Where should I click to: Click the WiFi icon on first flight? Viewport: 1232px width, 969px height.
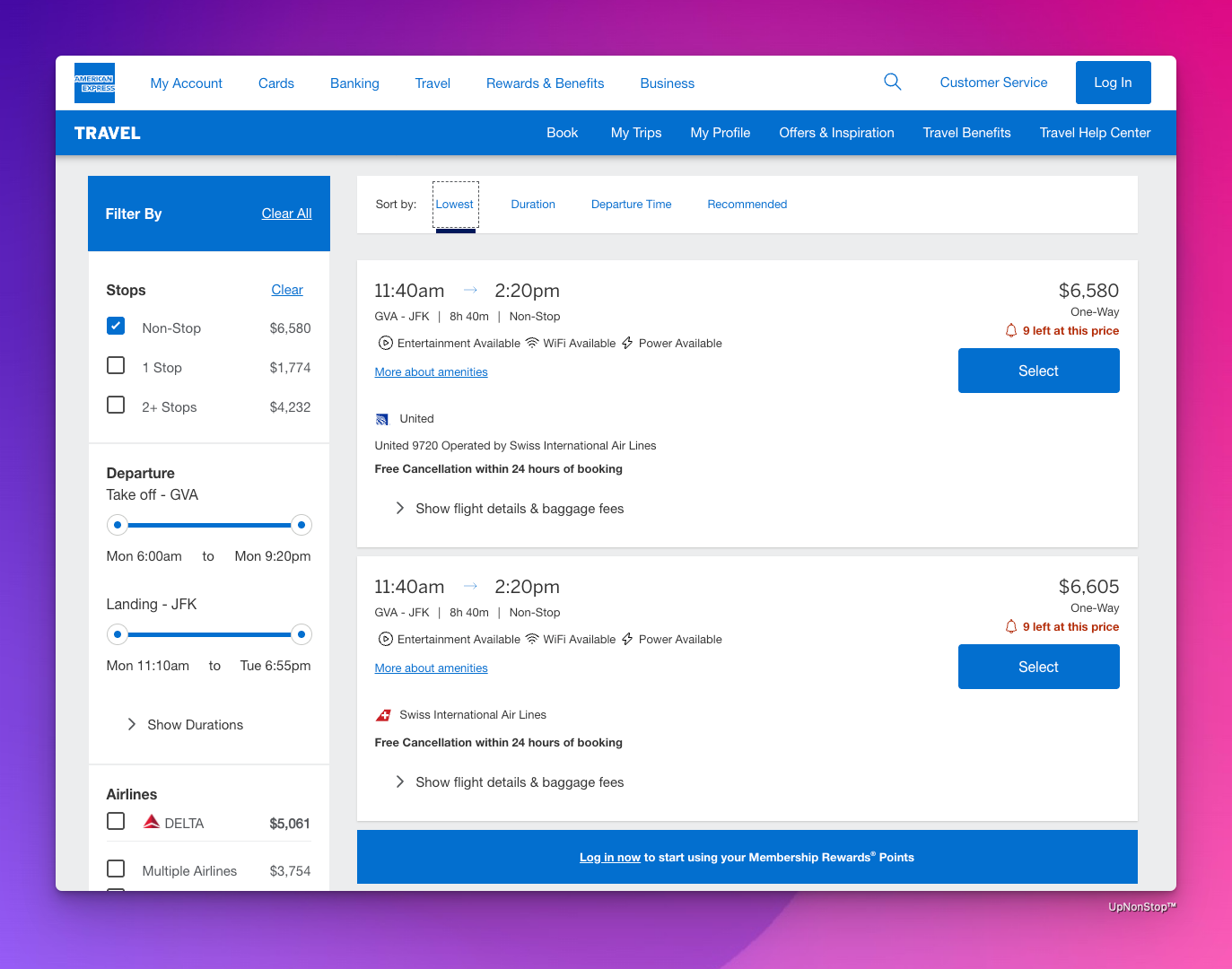[x=532, y=343]
